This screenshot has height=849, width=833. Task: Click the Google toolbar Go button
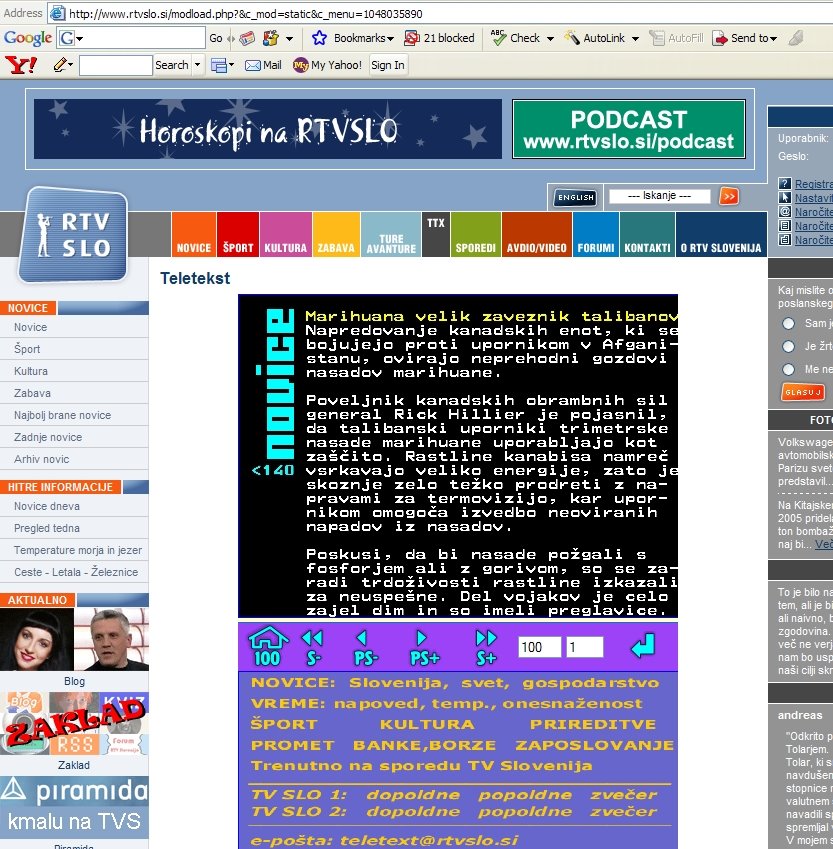click(216, 38)
